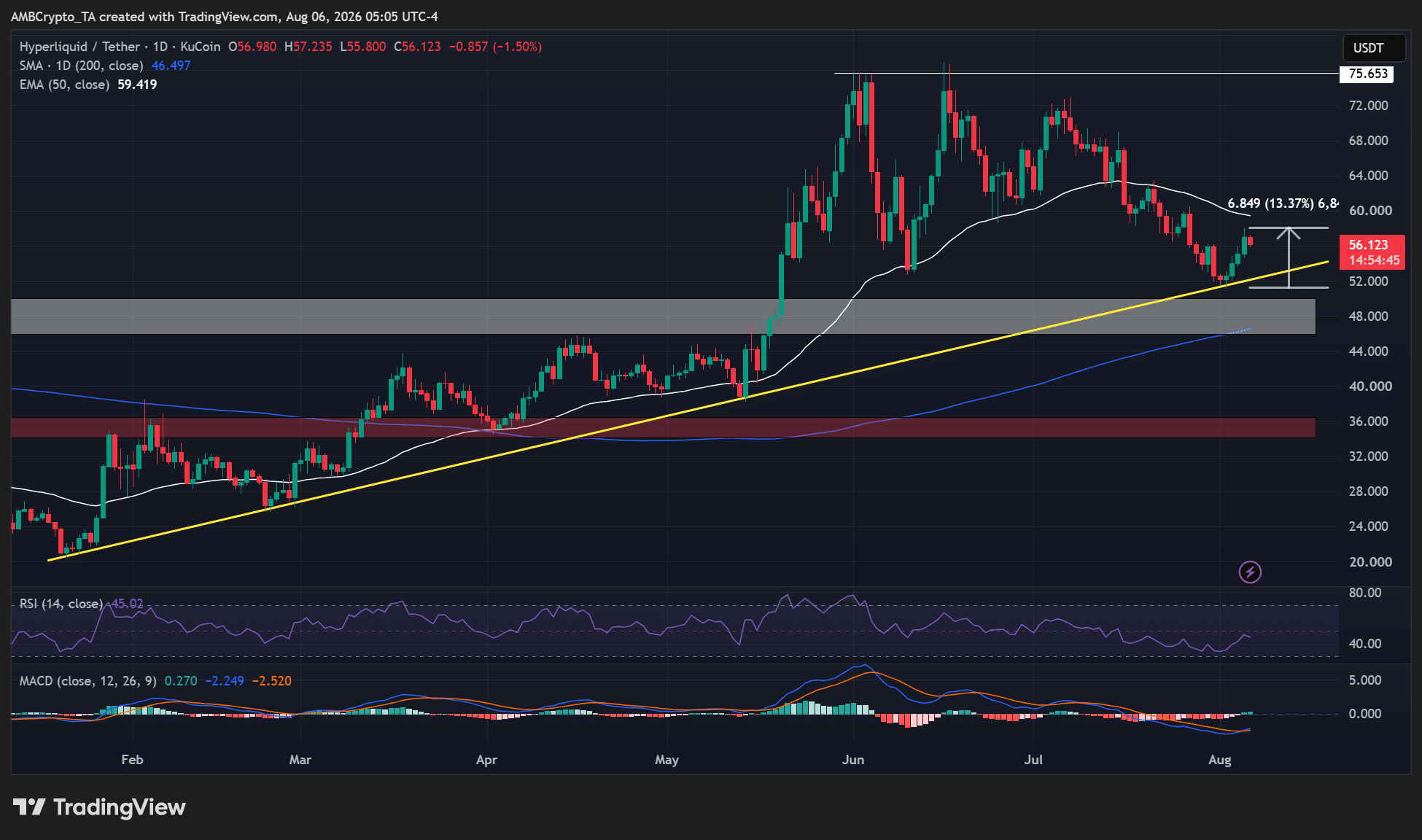1422x840 pixels.
Task: Click the close value C56.123 in legend
Action: tap(418, 47)
